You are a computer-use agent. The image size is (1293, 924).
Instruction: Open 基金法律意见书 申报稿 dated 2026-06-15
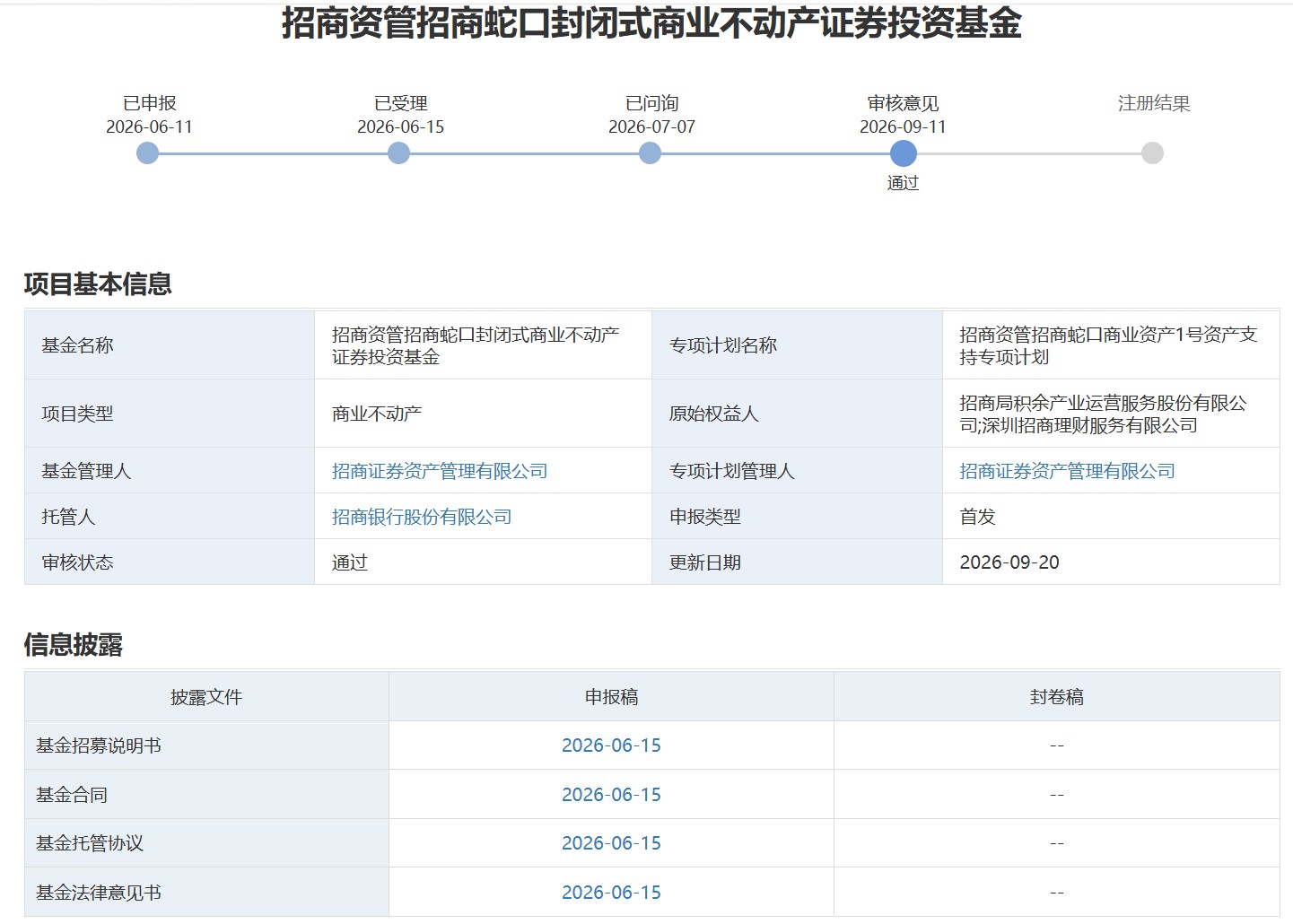coord(611,893)
